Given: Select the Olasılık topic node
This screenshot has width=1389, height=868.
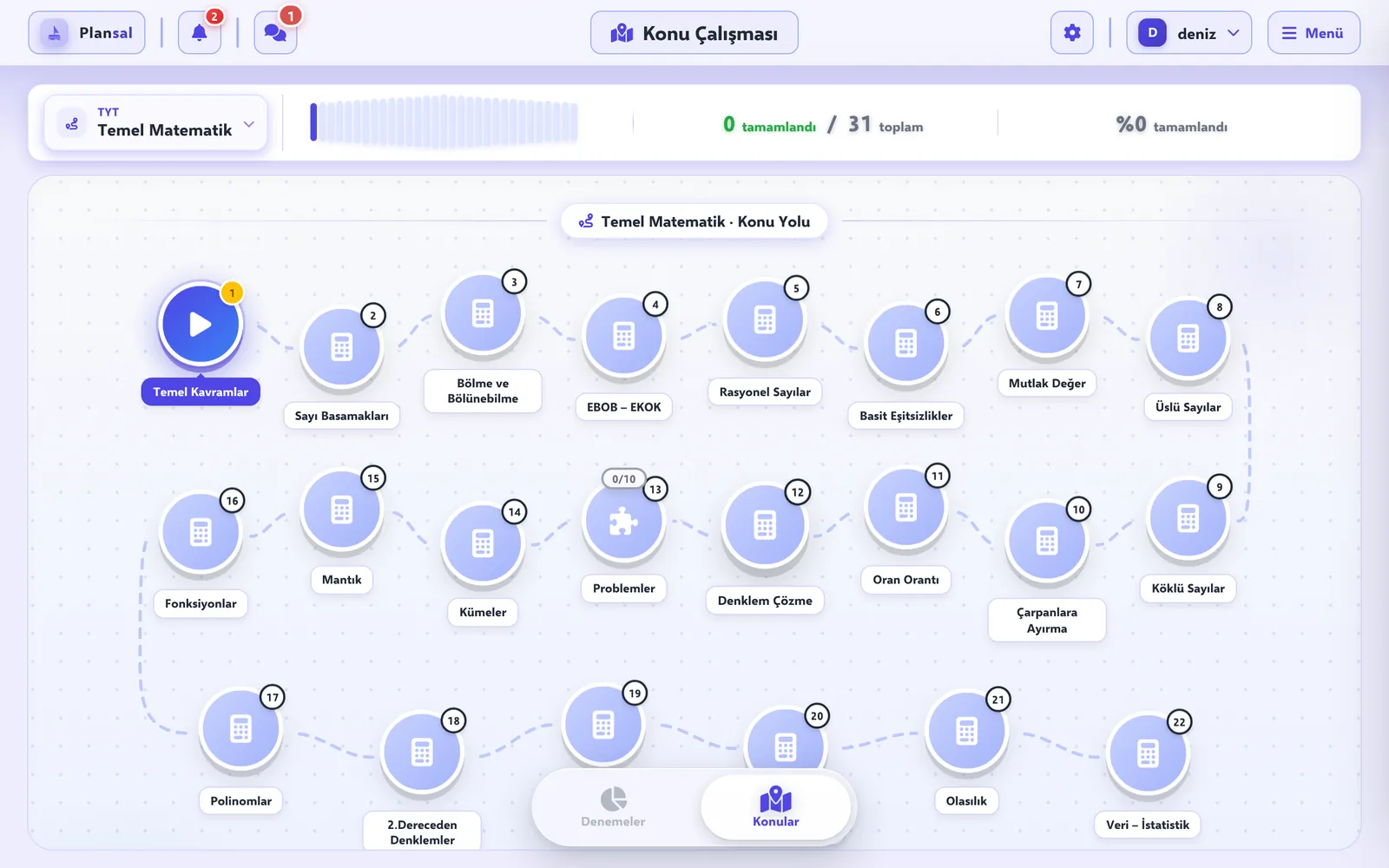Looking at the screenshot, I should point(966,731).
